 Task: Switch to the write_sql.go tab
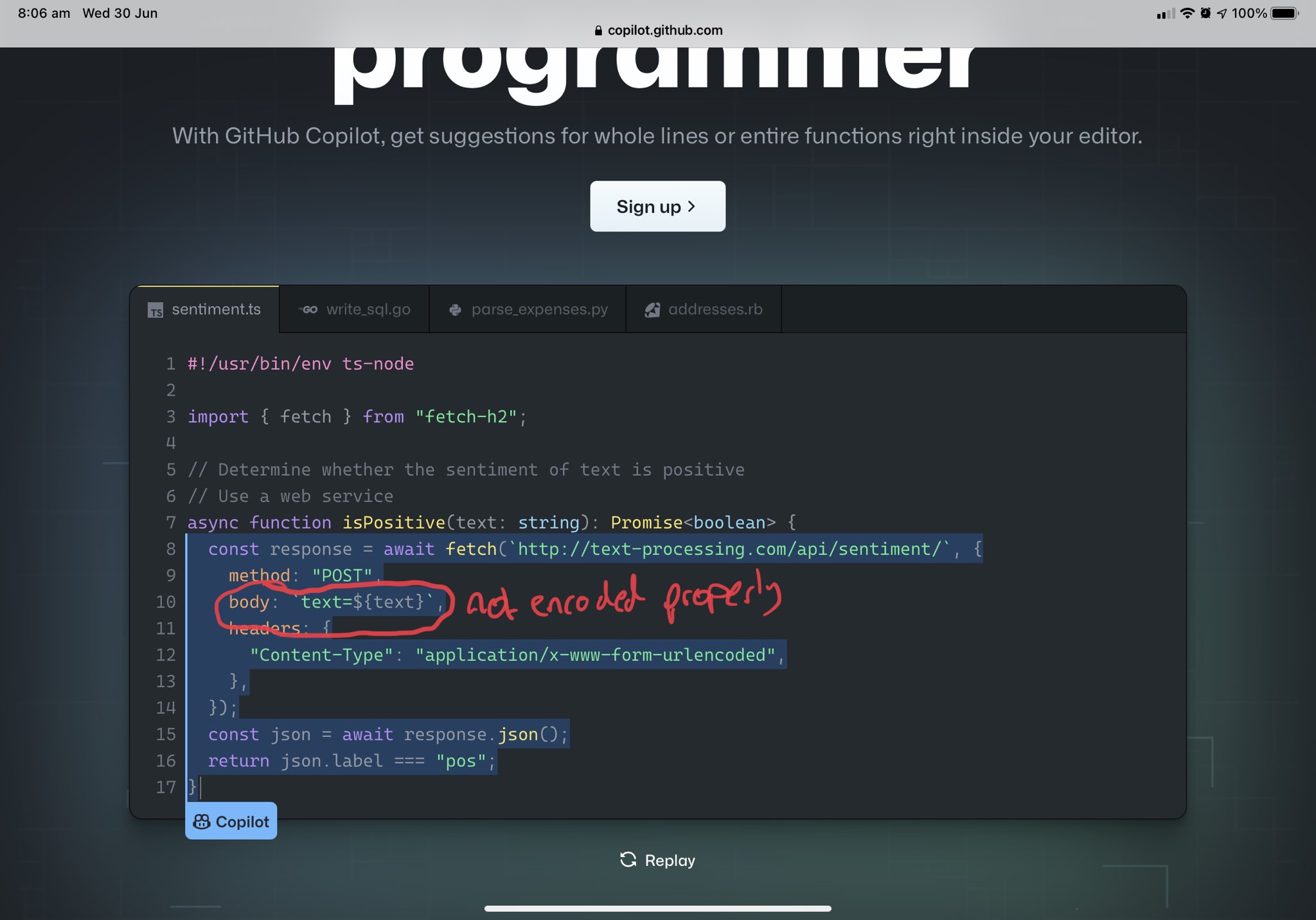pos(353,309)
